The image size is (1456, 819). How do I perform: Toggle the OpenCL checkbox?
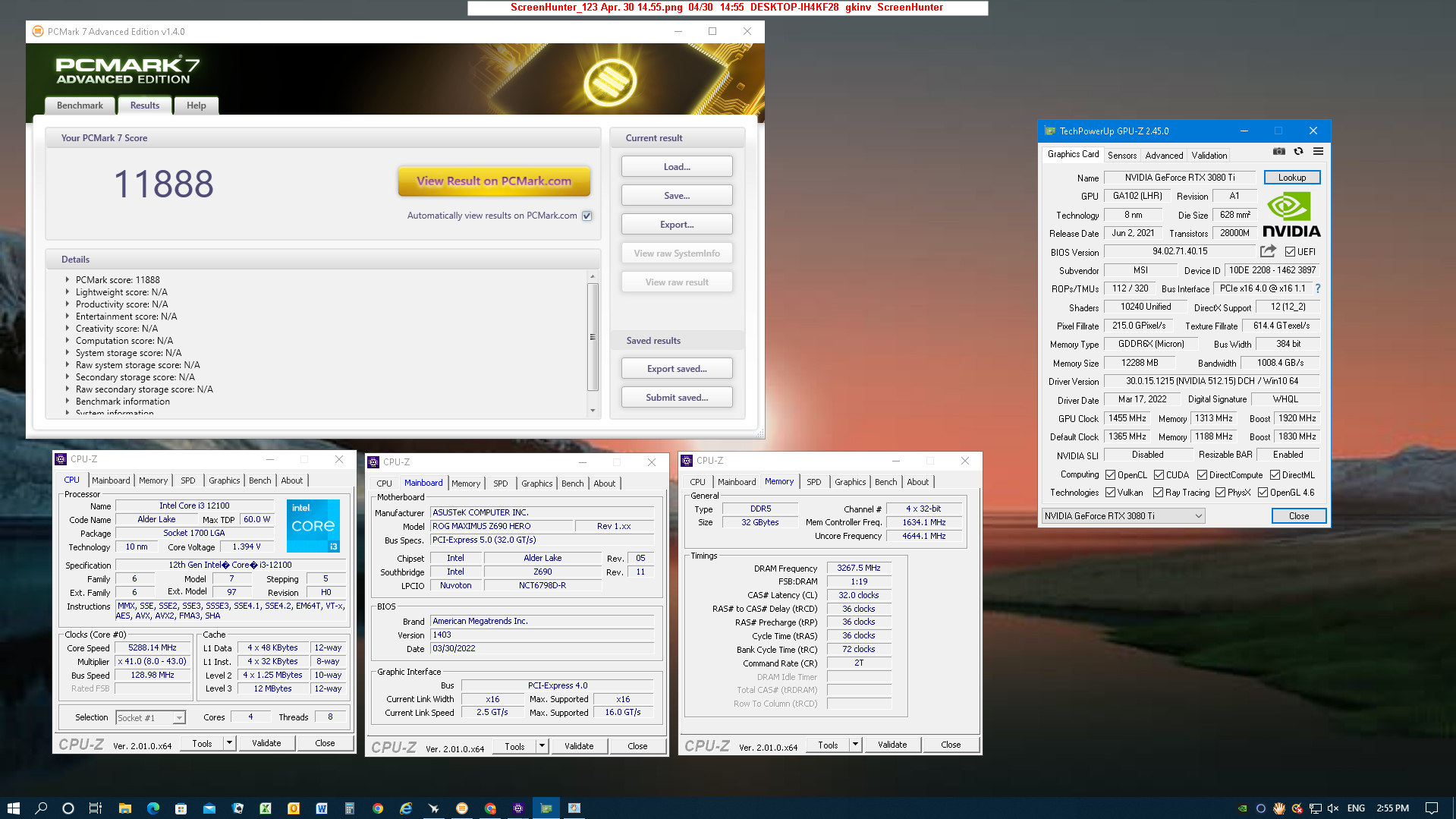[x=1111, y=475]
